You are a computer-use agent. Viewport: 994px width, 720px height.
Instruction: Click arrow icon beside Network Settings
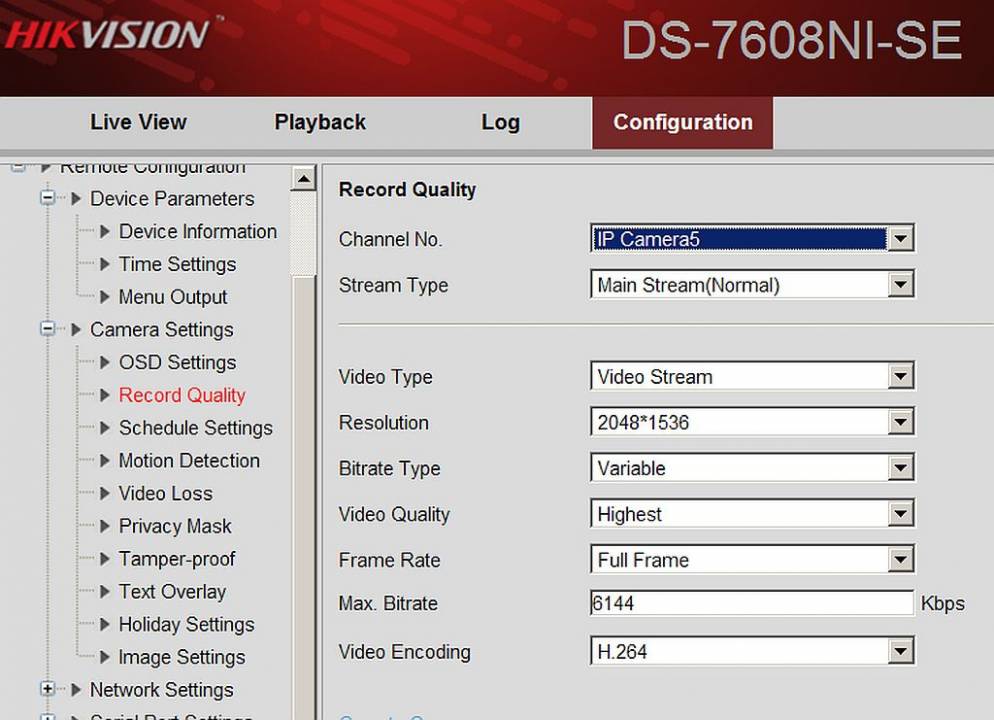tap(76, 690)
